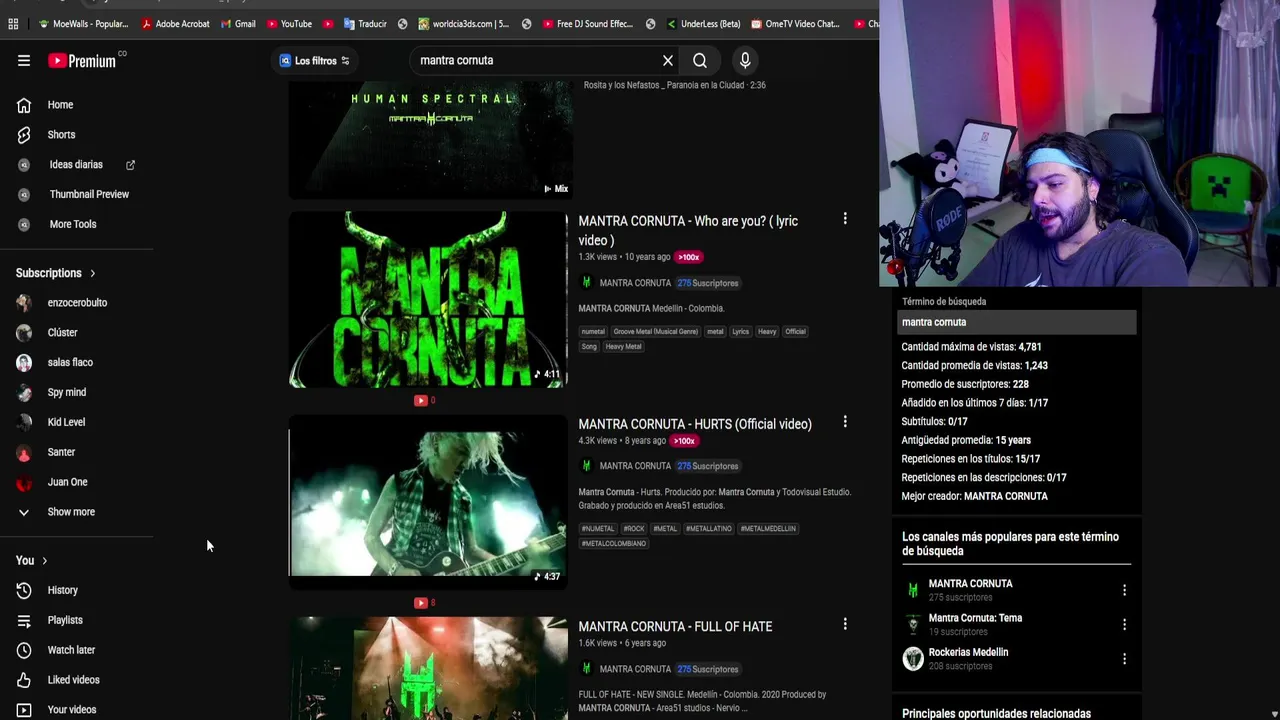
Task: Open options for MANTRA CORNUTA popular channel
Action: tap(1124, 590)
